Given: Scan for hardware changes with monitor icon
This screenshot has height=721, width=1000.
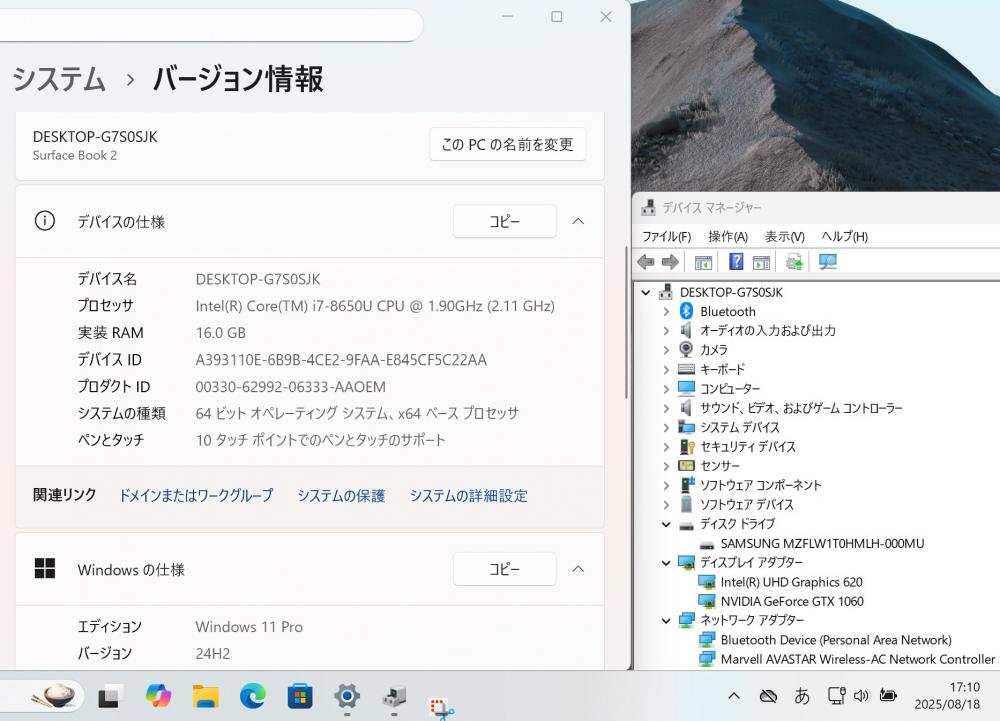Looking at the screenshot, I should 827,261.
